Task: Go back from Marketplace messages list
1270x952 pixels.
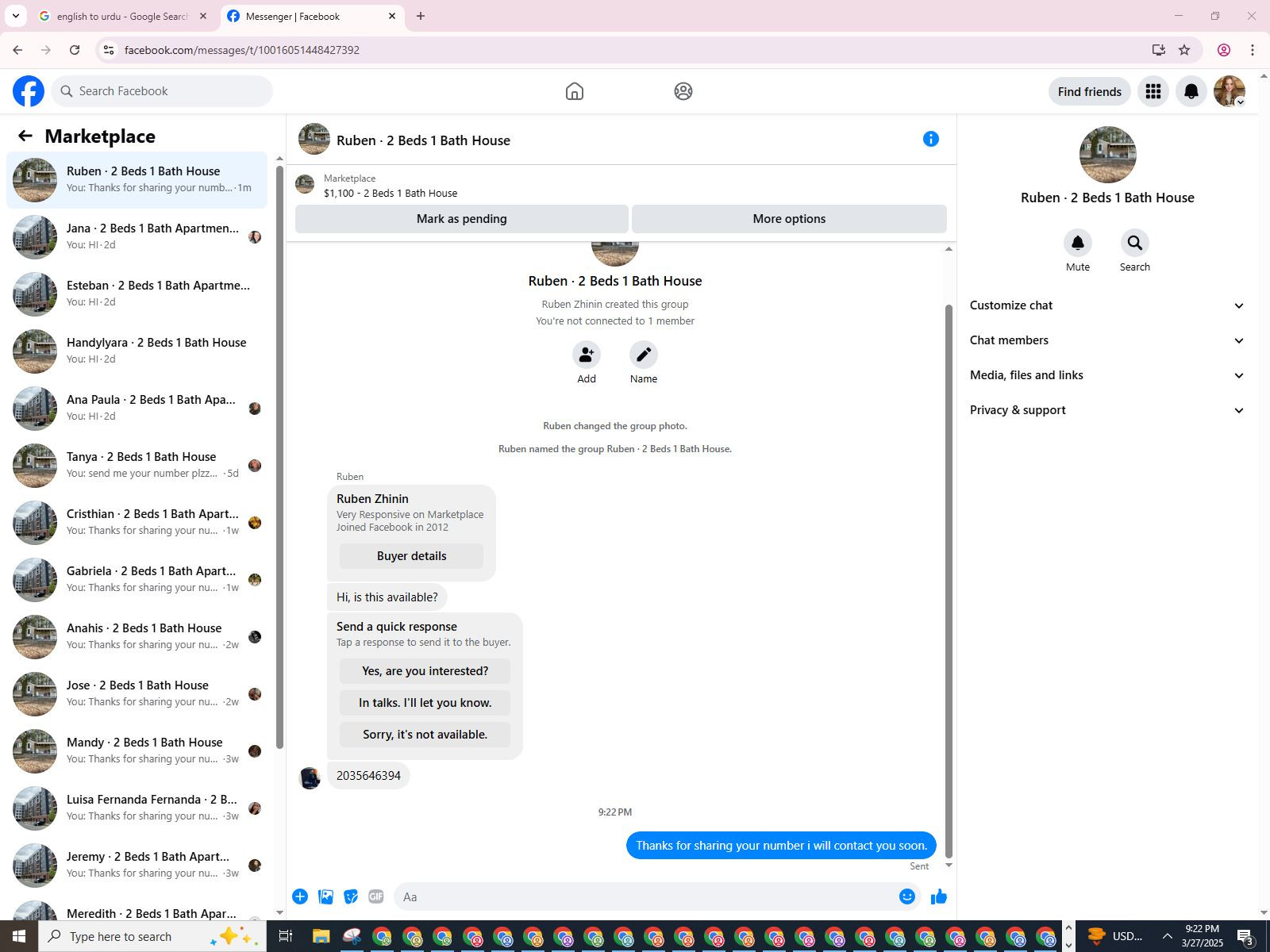Action: pos(25,136)
